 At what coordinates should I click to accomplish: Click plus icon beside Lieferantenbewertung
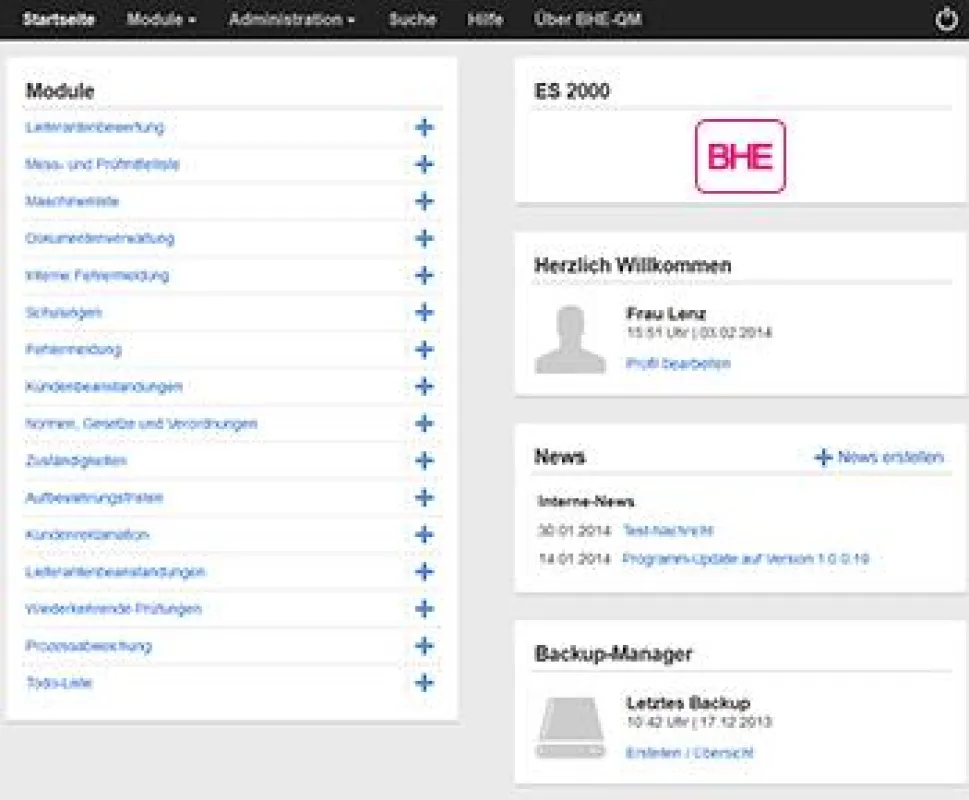pyautogui.click(x=424, y=127)
